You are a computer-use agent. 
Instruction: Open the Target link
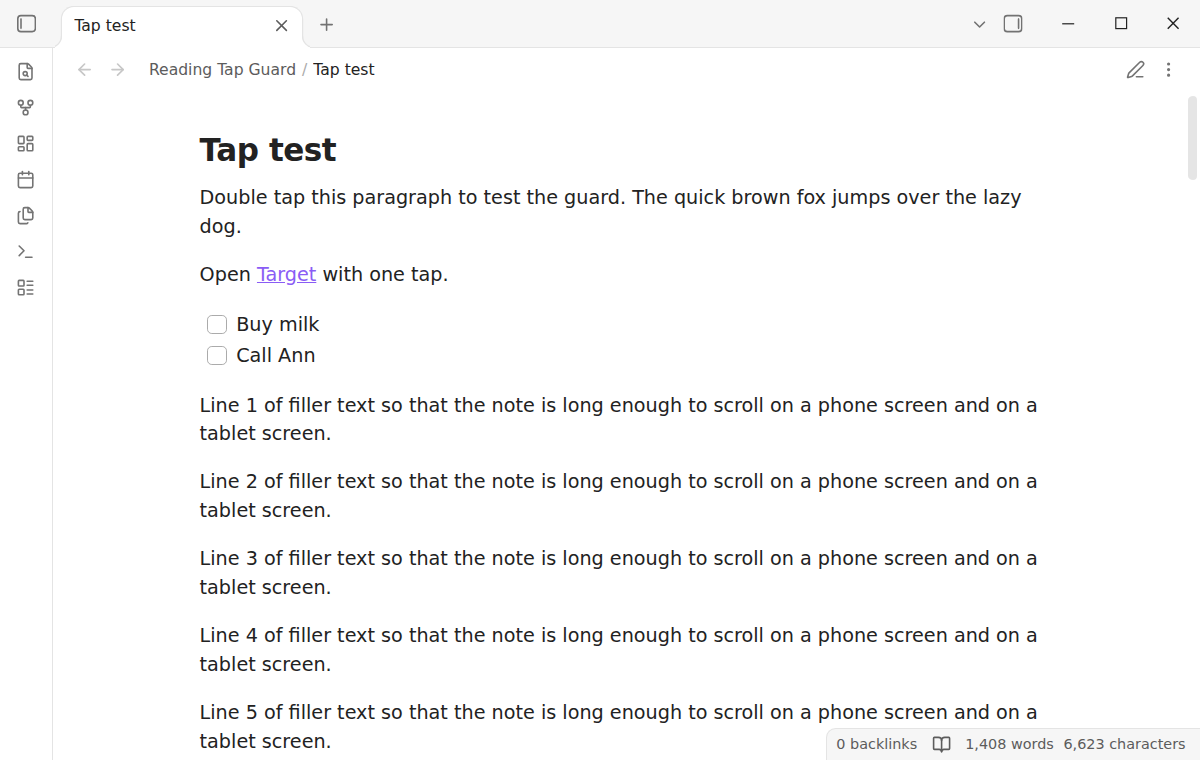pyautogui.click(x=286, y=274)
